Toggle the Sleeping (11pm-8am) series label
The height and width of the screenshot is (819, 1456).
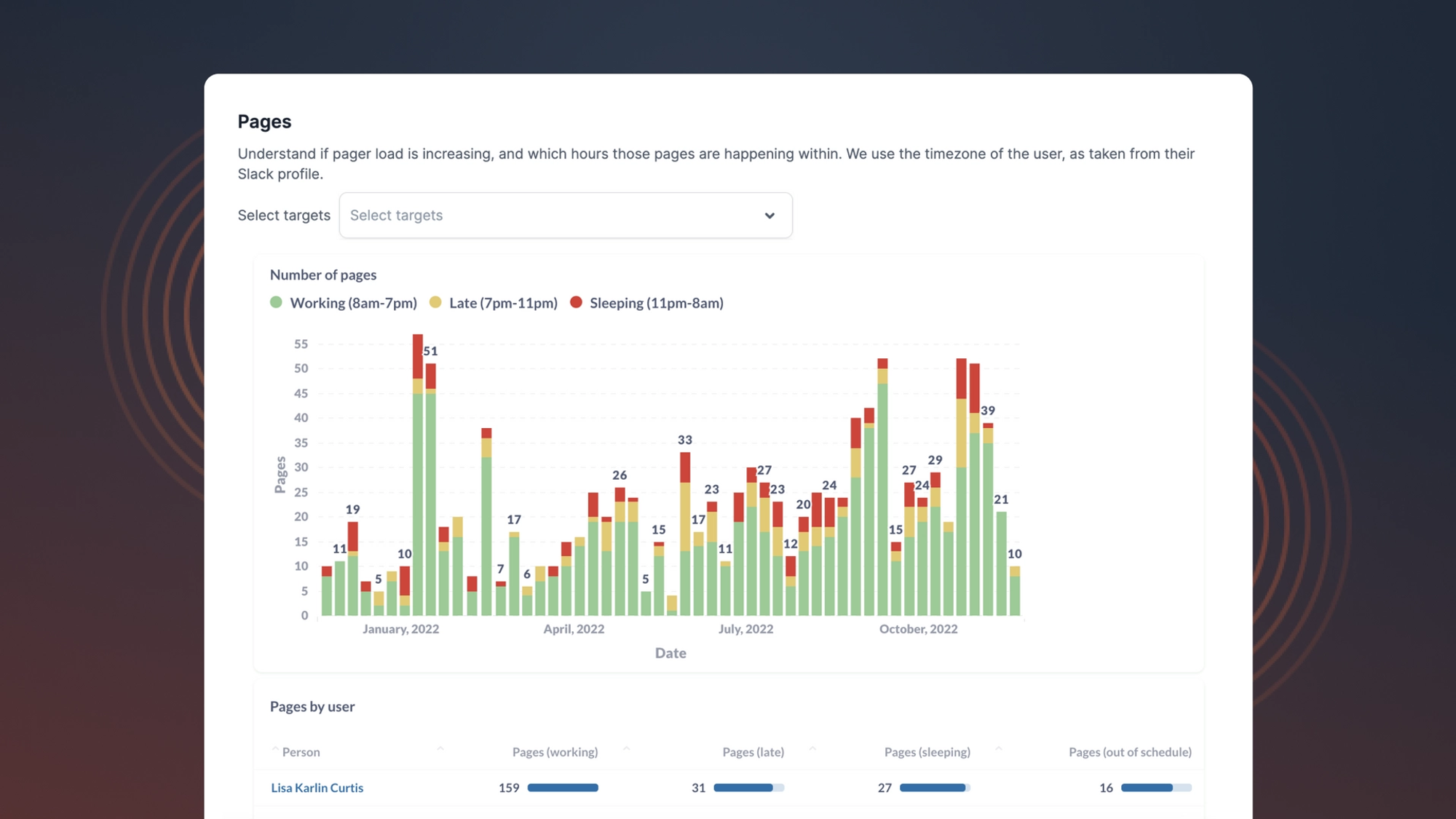[x=656, y=303]
